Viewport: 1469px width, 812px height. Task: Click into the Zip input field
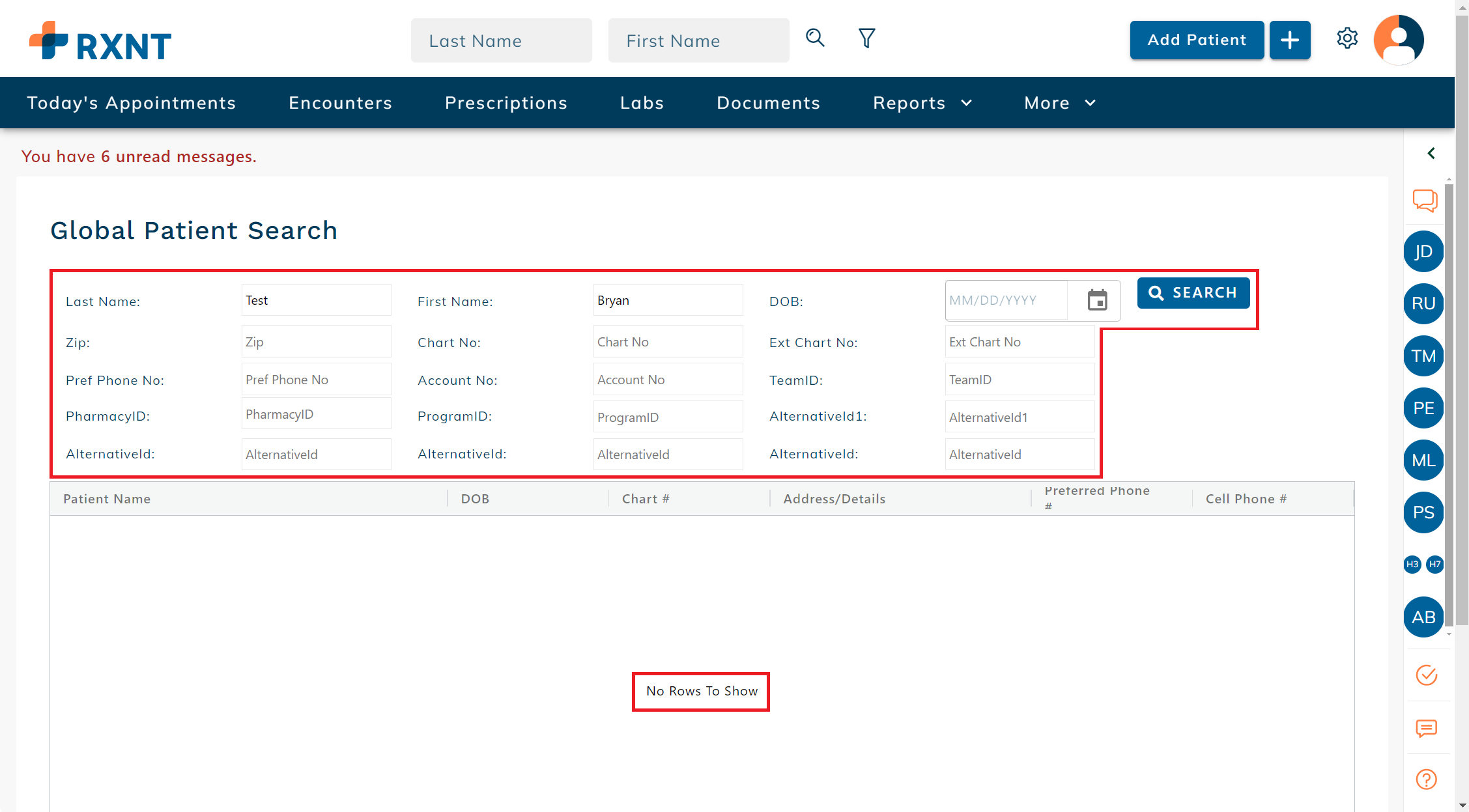point(316,341)
